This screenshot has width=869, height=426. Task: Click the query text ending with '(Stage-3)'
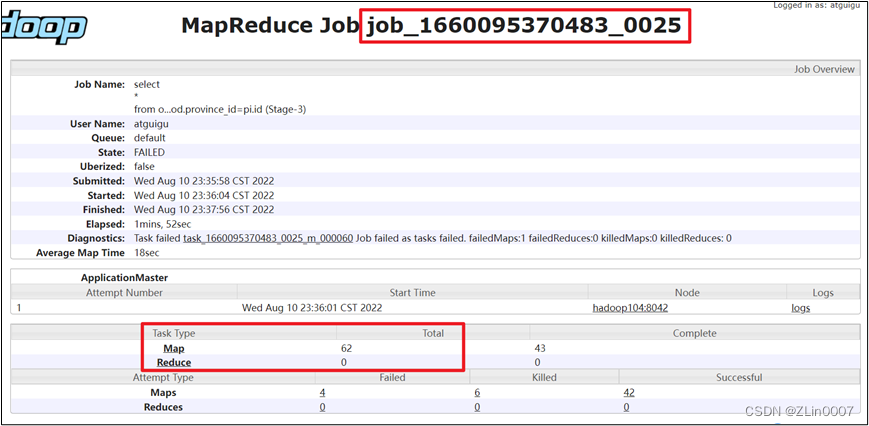click(220, 110)
